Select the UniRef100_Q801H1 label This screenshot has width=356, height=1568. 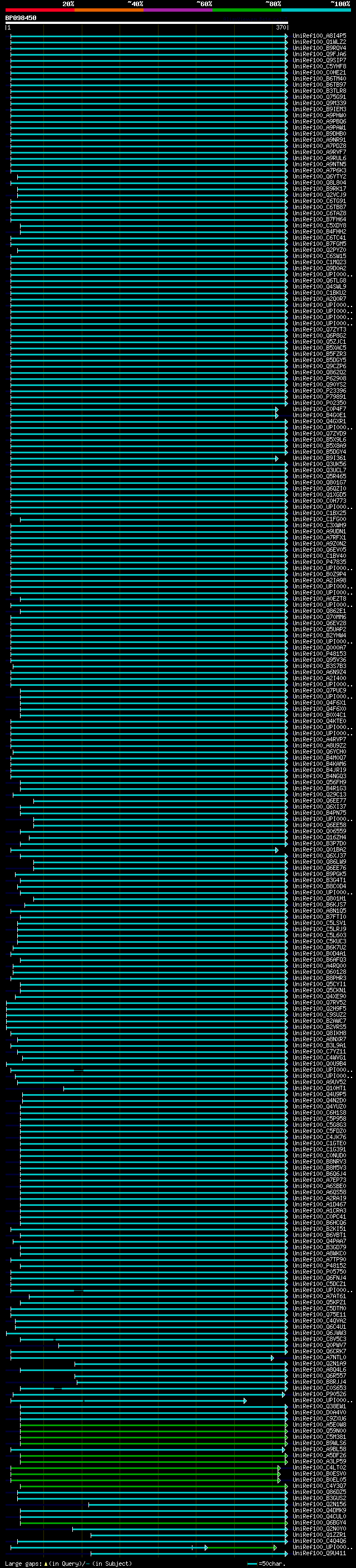pyautogui.click(x=319, y=898)
